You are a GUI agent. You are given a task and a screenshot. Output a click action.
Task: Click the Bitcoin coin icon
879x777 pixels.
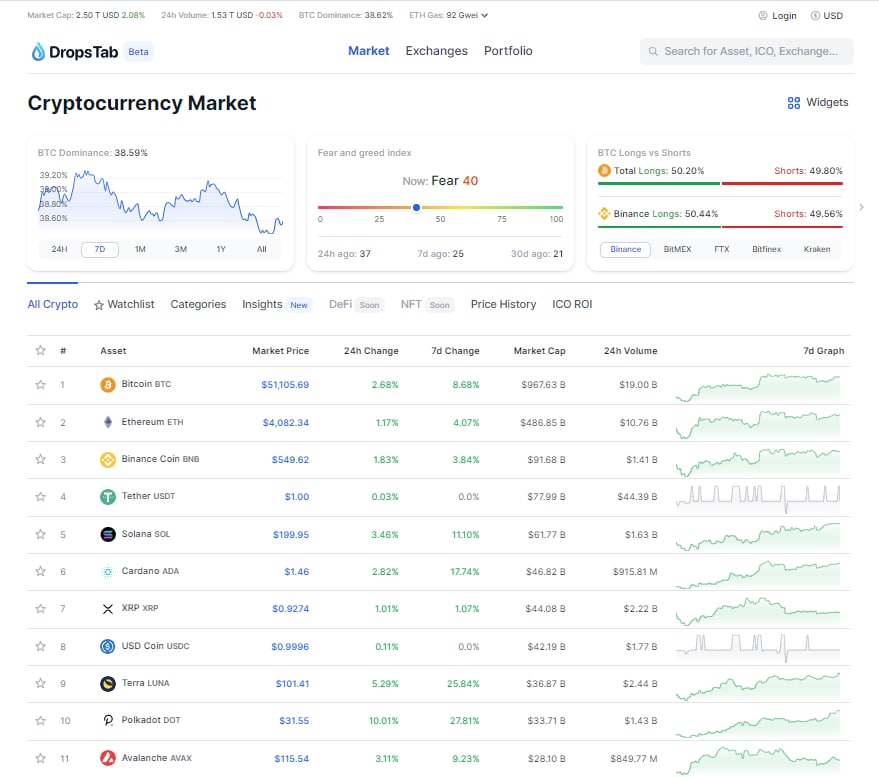[x=108, y=385]
